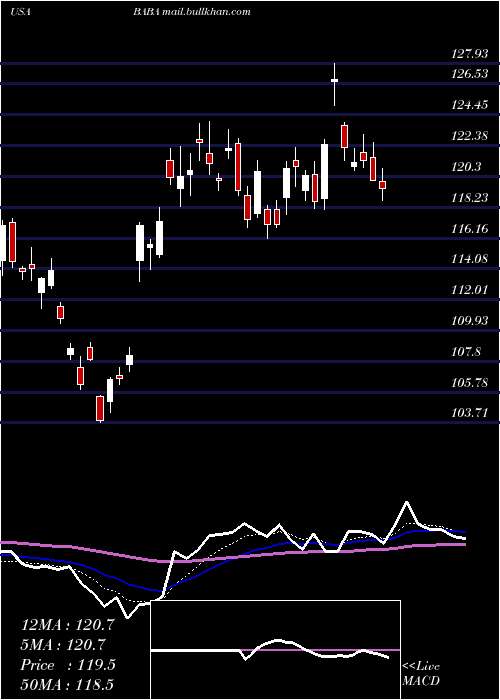
Task: Select the last red candlestick on the right
Action: 383,185
